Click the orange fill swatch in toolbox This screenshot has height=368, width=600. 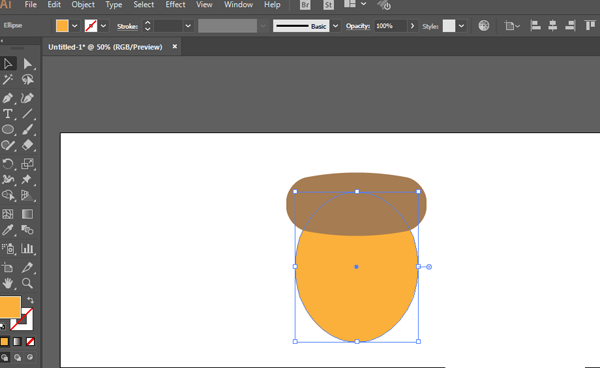10,307
